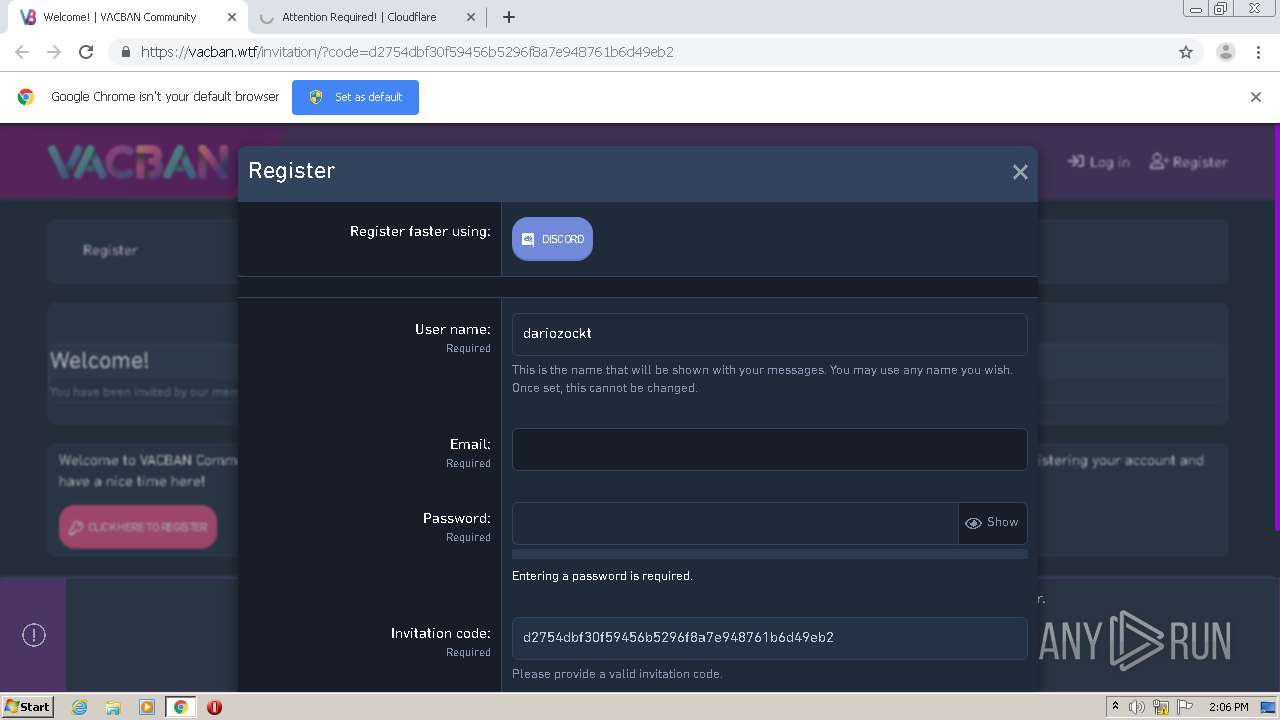
Task: Open File Explorer folder in taskbar
Action: [x=113, y=707]
